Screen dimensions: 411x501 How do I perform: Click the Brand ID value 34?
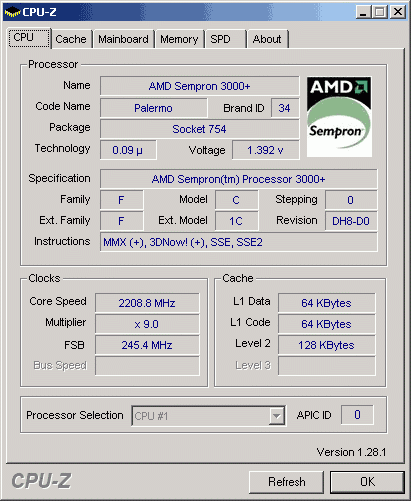[x=285, y=108]
